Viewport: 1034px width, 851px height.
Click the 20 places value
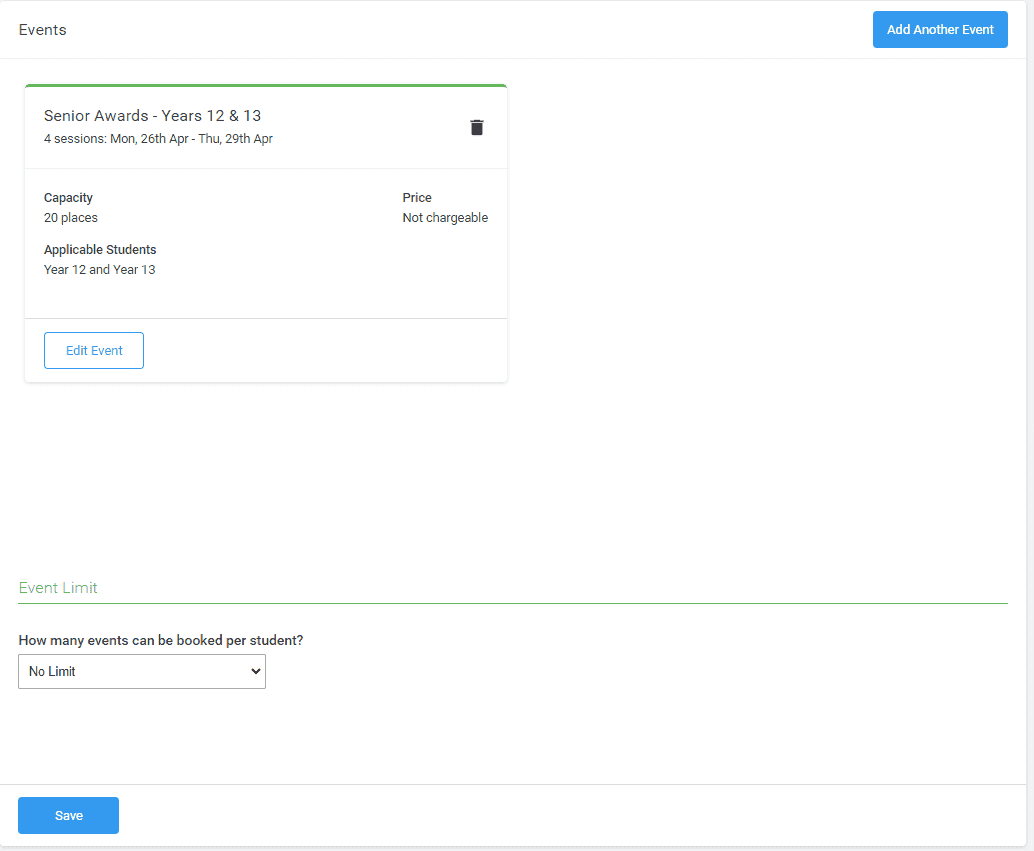click(x=70, y=217)
